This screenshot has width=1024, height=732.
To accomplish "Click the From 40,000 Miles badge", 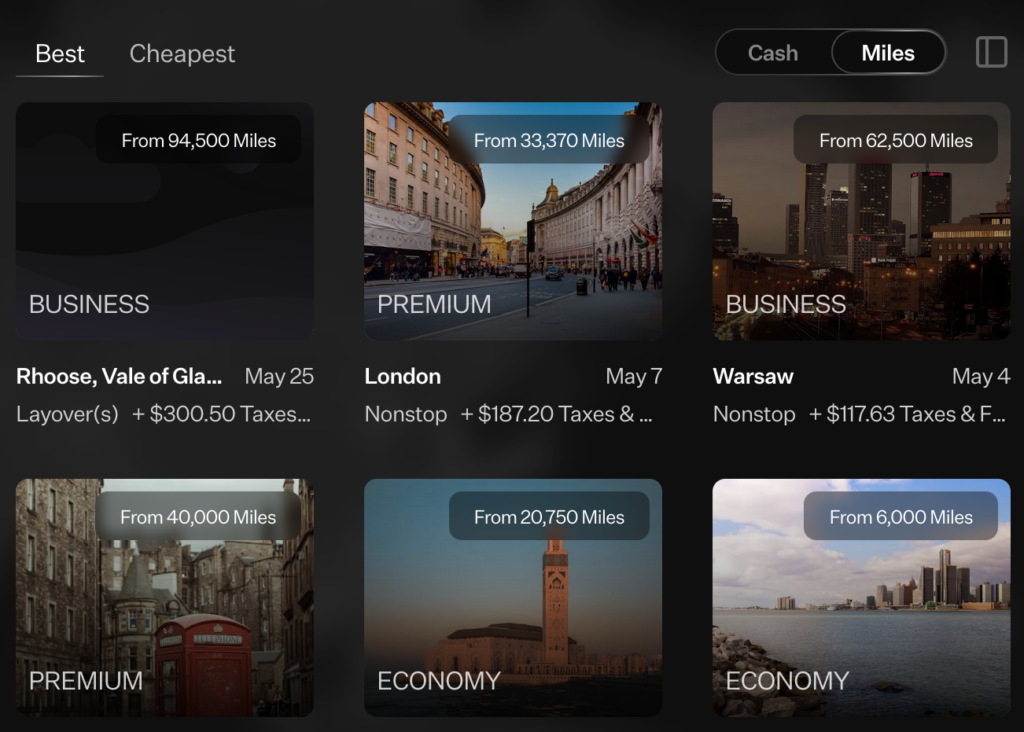I will (x=198, y=517).
